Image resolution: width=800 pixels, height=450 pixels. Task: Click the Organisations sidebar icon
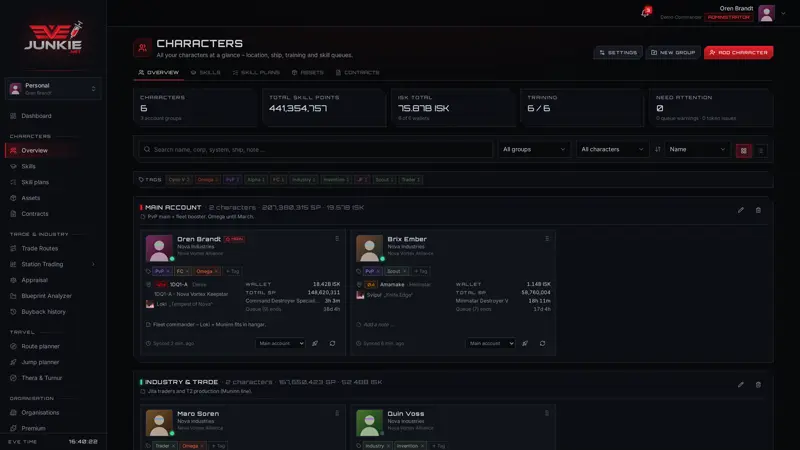(13, 413)
